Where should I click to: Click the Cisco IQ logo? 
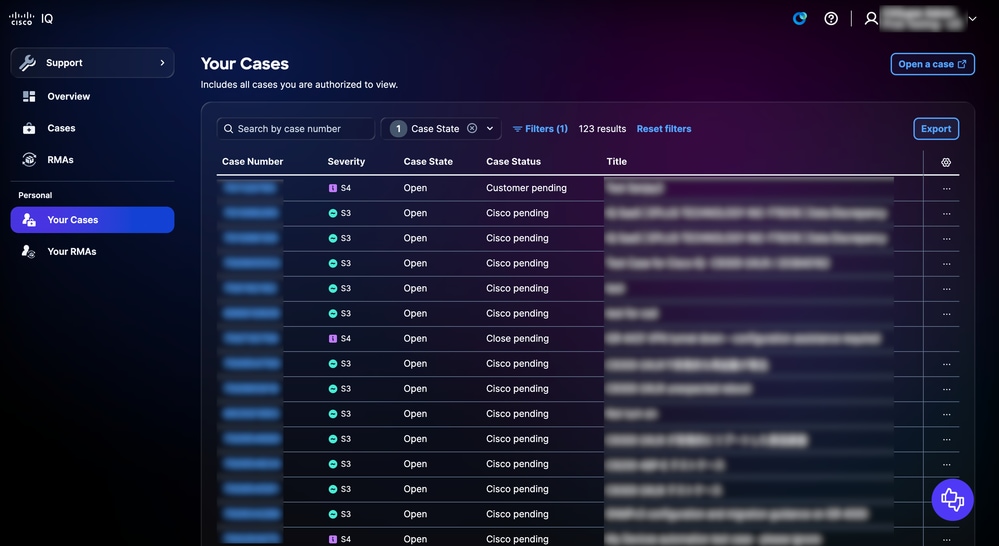(31, 18)
